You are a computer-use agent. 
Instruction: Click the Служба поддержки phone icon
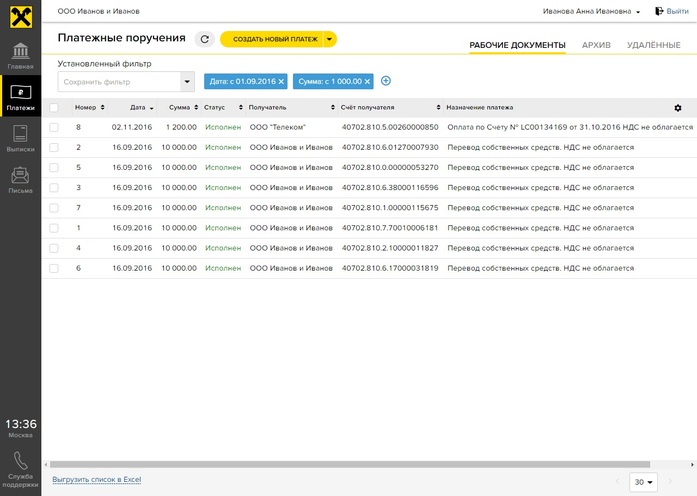[20, 461]
